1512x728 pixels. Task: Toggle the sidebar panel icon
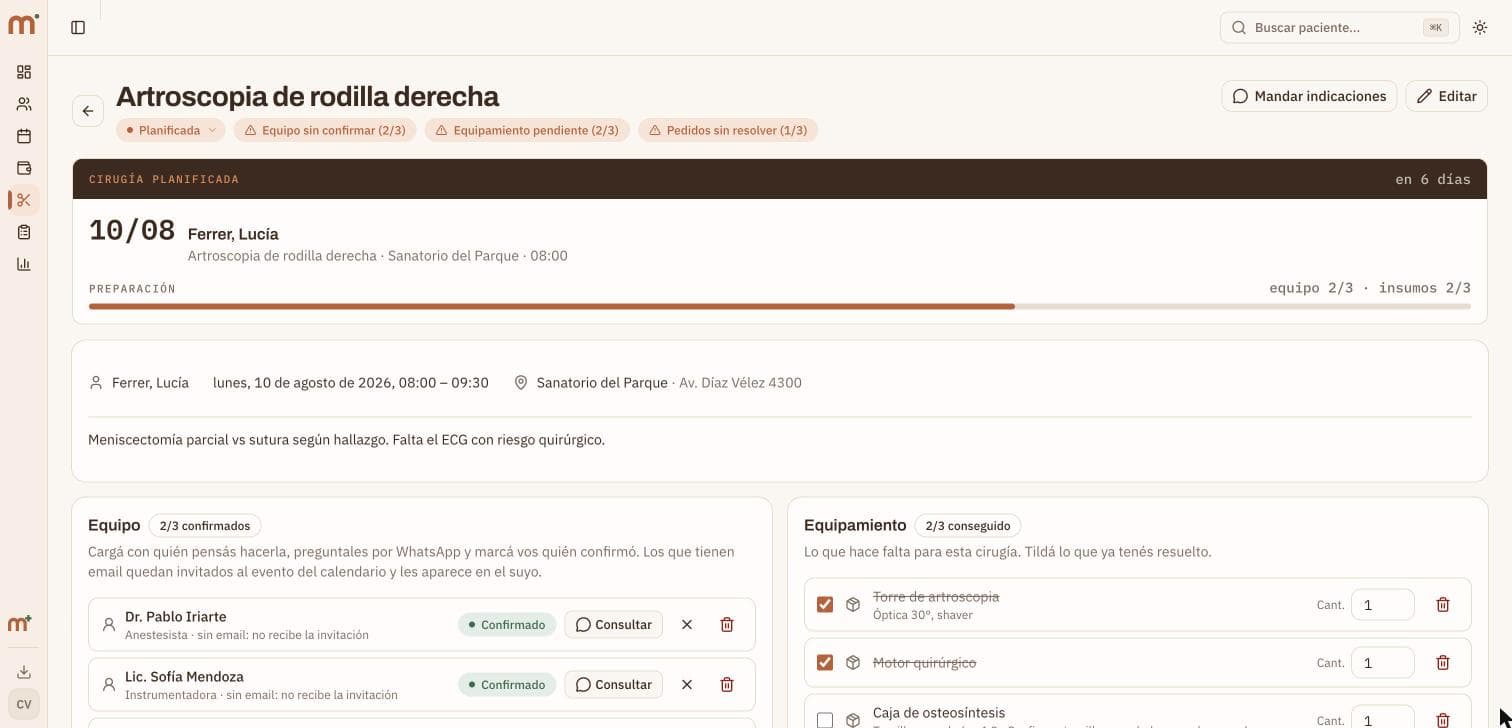[x=78, y=28]
